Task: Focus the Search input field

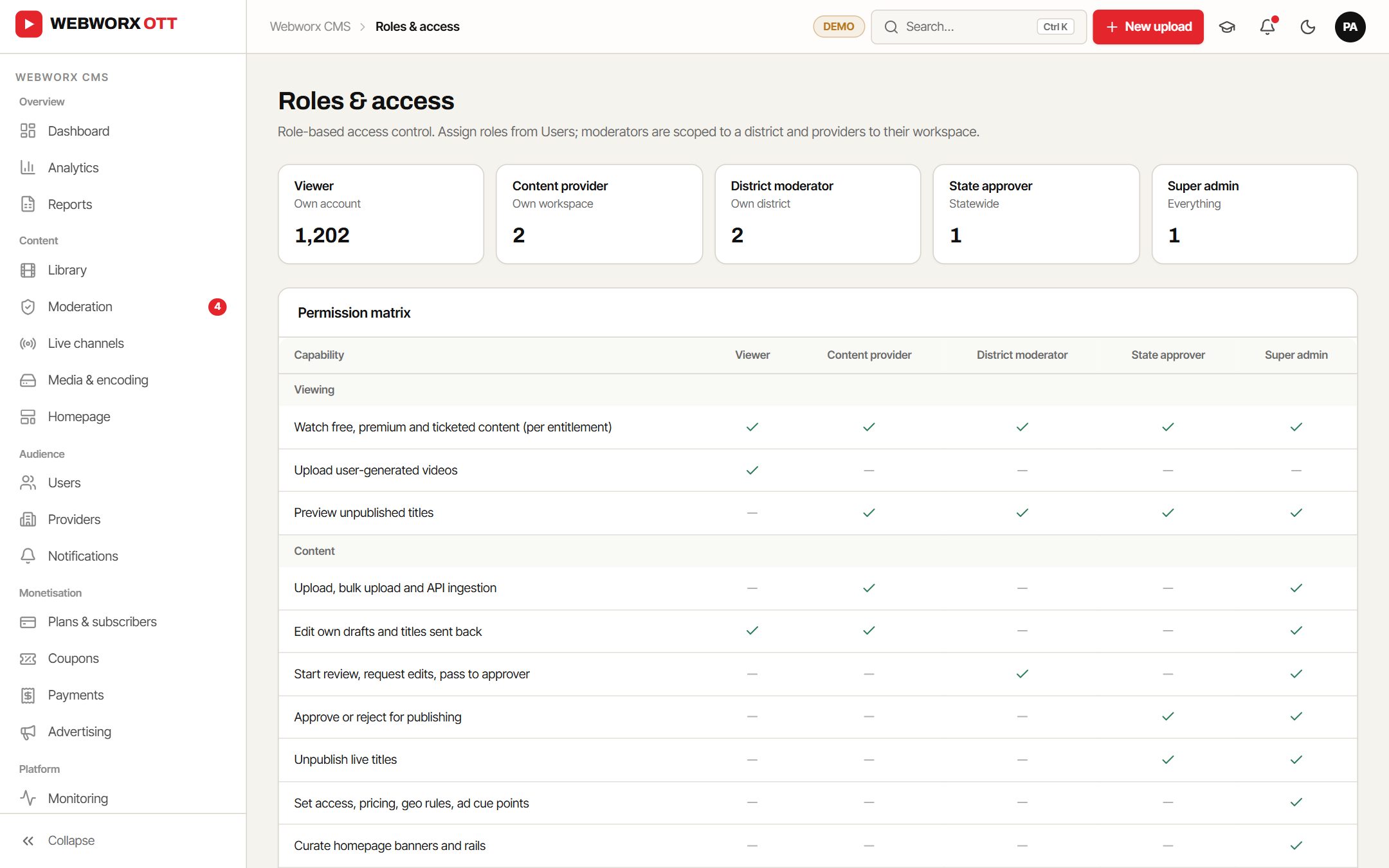Action: pyautogui.click(x=978, y=27)
